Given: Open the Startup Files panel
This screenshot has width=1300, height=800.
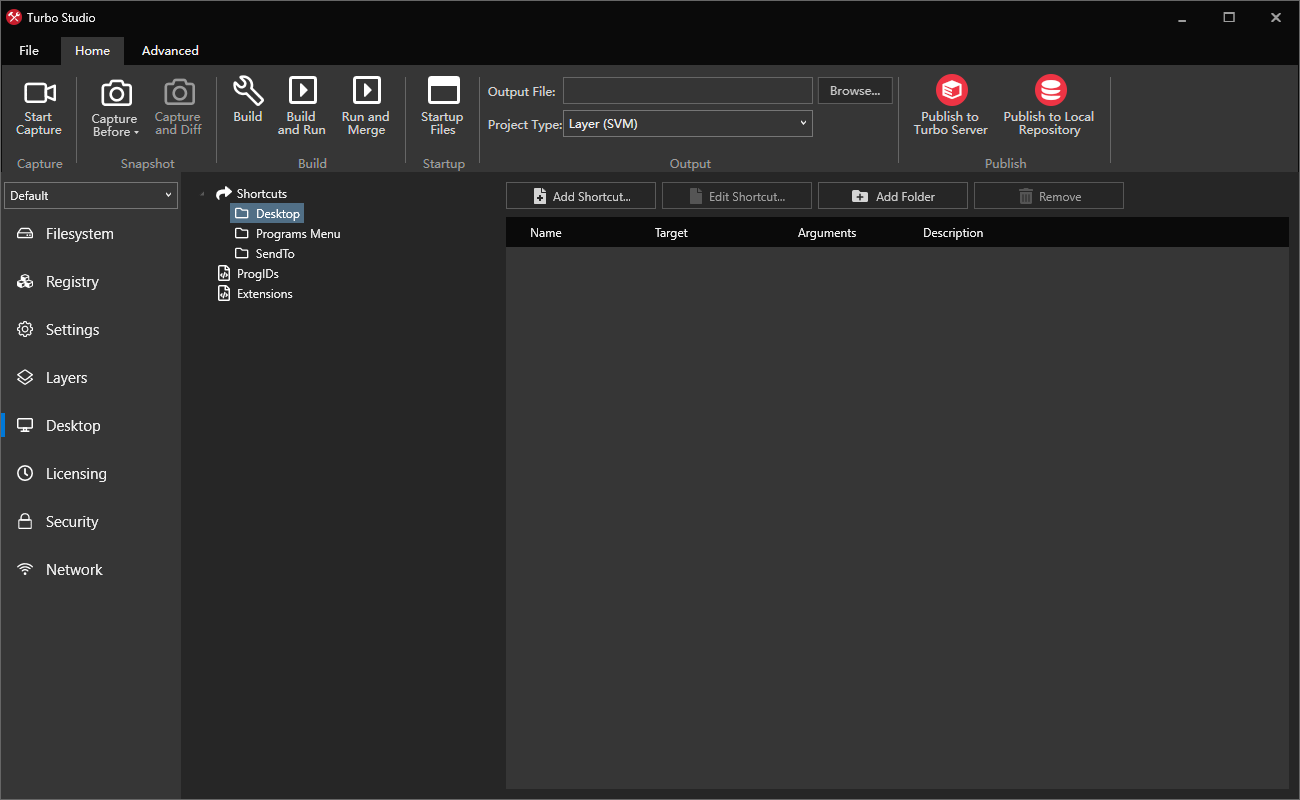Looking at the screenshot, I should coord(442,105).
